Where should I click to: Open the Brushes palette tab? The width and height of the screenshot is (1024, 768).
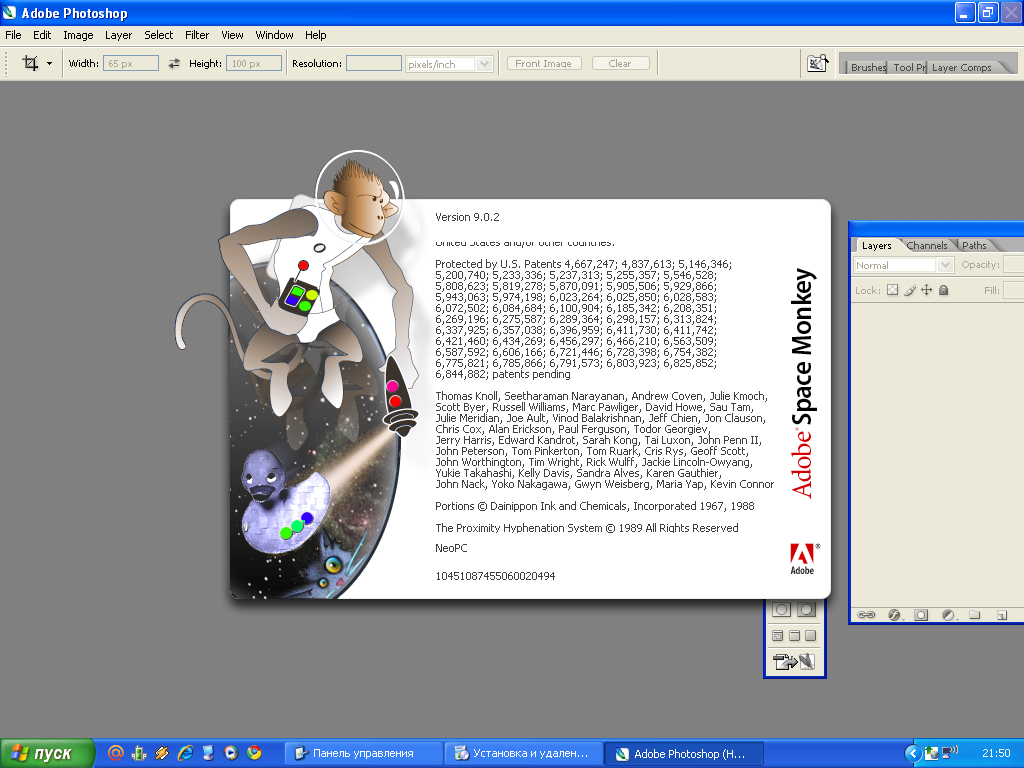(868, 67)
